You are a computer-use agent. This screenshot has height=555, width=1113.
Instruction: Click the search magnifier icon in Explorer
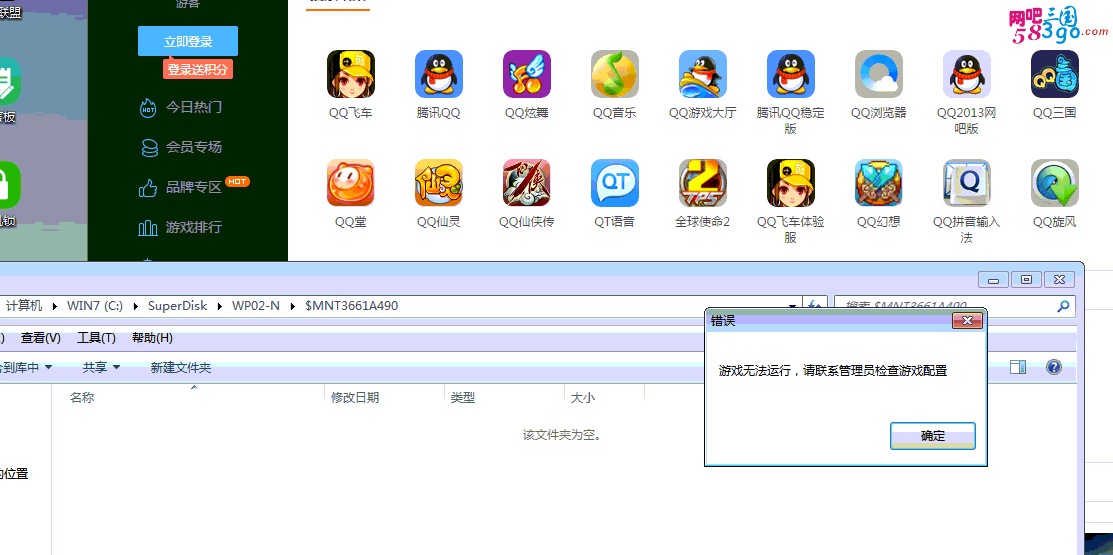point(1063,307)
